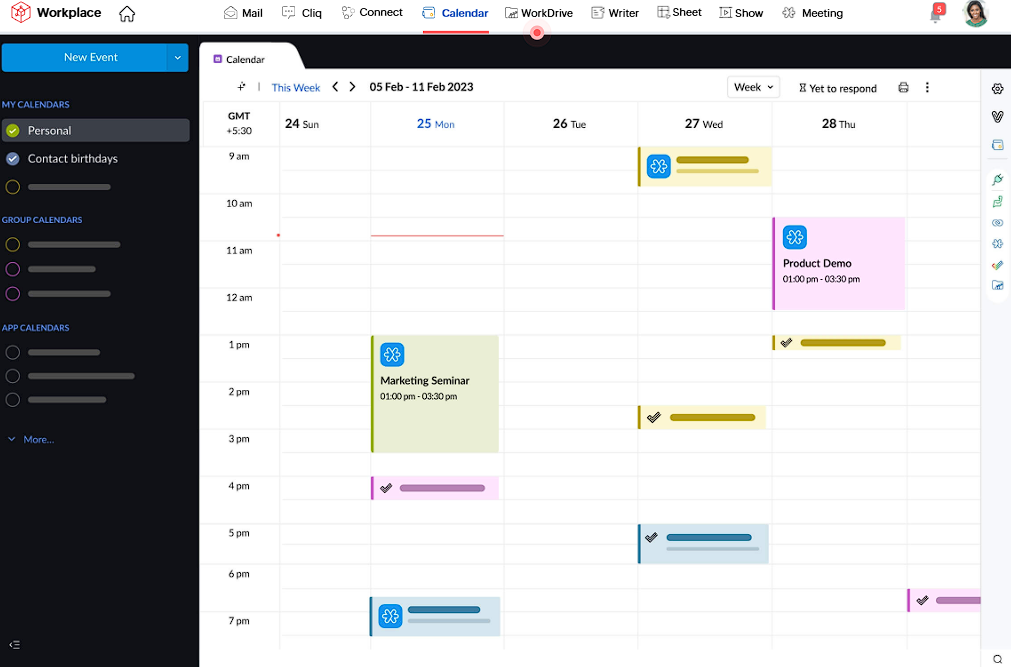Select the Calendar tab above the toolbar
The height and width of the screenshot is (667, 1011).
pyautogui.click(x=246, y=58)
